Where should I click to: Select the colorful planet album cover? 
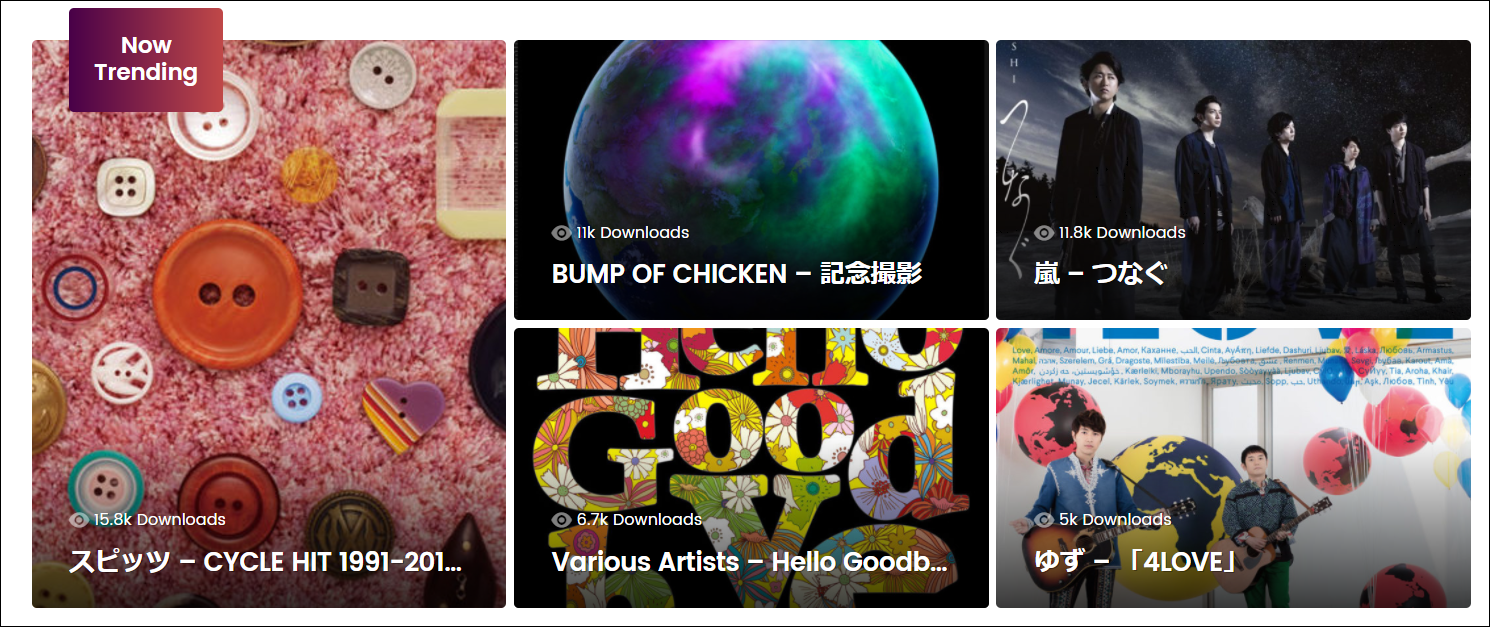751,180
